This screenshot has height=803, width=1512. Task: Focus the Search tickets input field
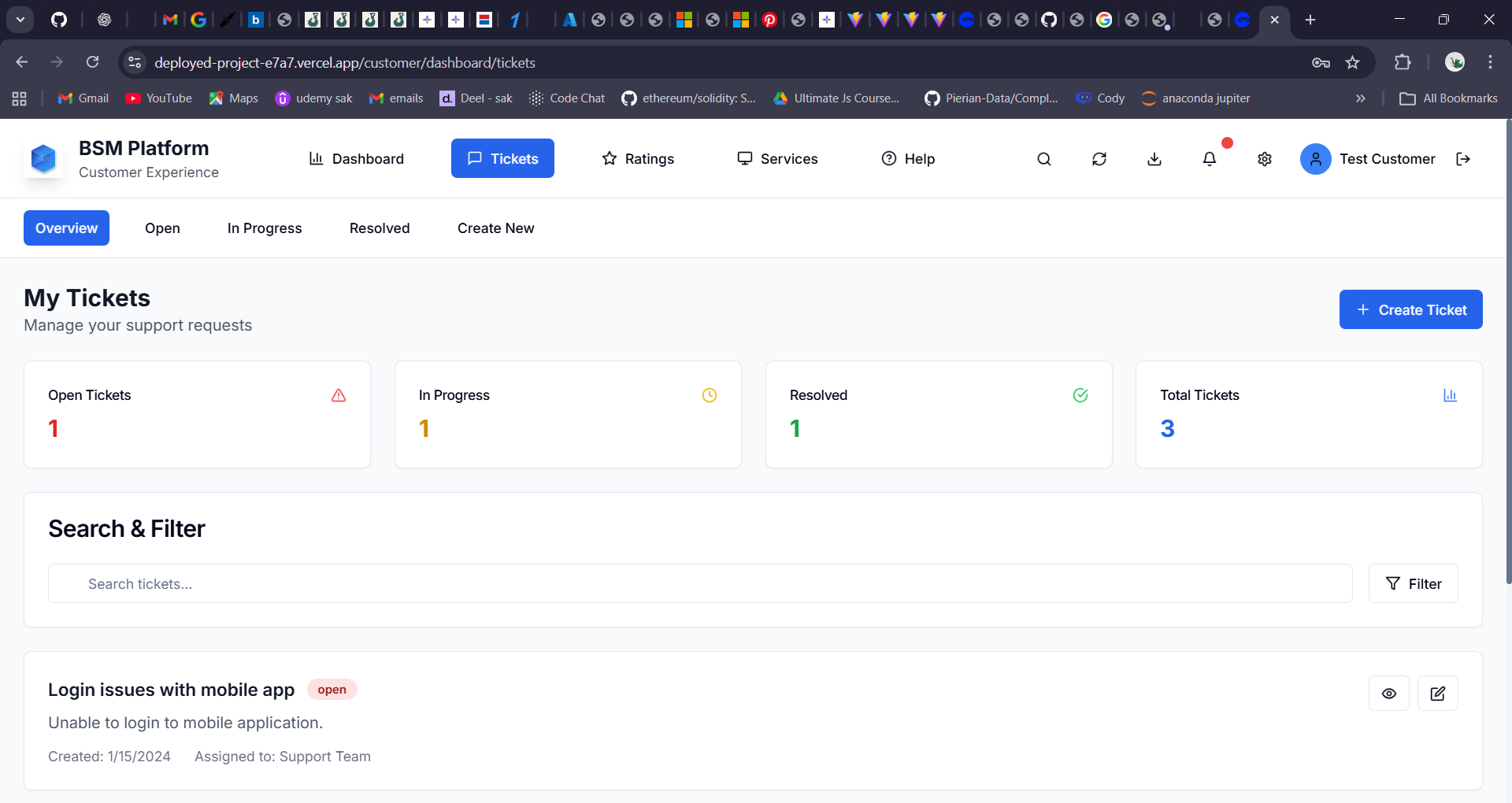[700, 583]
